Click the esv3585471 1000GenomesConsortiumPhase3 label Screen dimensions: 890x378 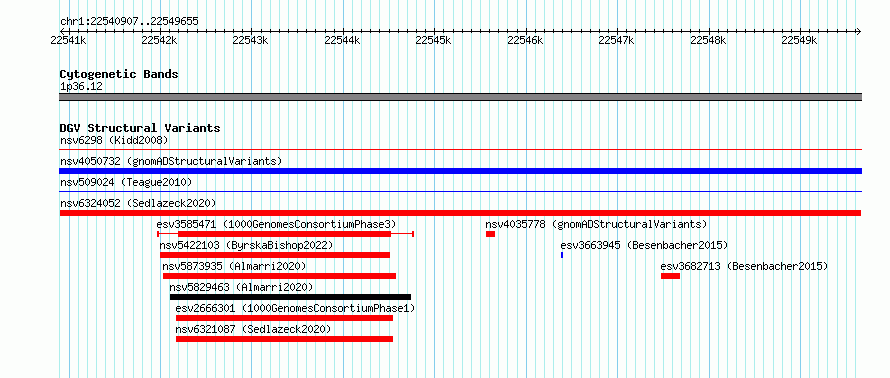click(276, 224)
